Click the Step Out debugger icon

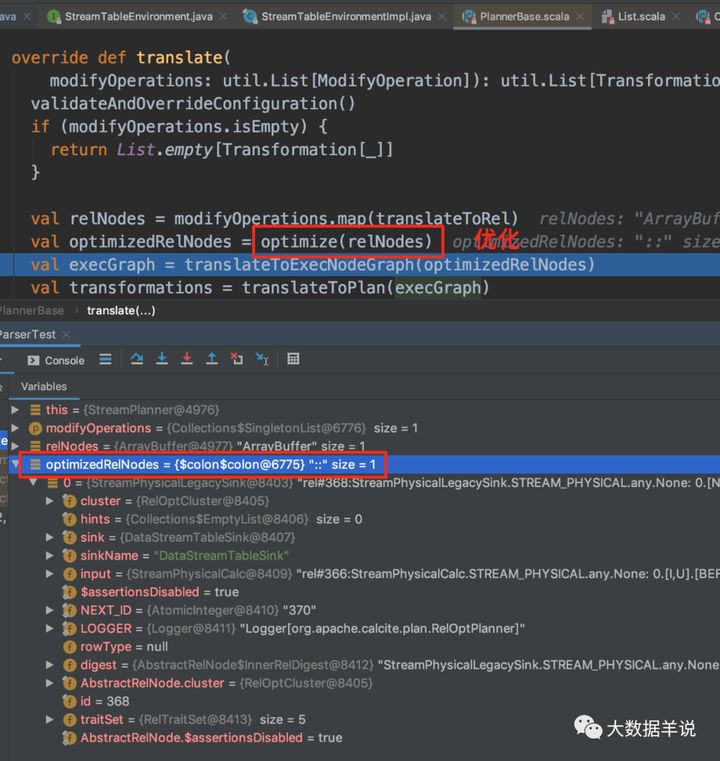tap(212, 359)
